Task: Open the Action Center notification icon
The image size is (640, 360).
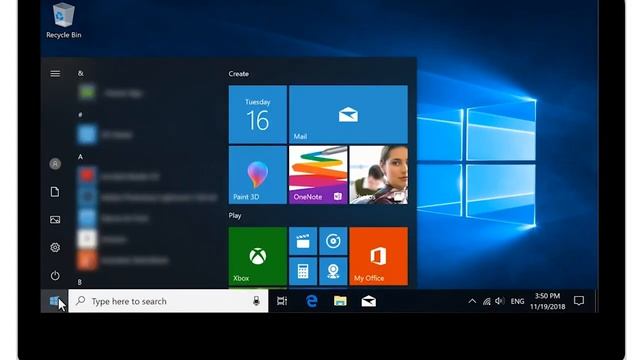Action: 579,301
